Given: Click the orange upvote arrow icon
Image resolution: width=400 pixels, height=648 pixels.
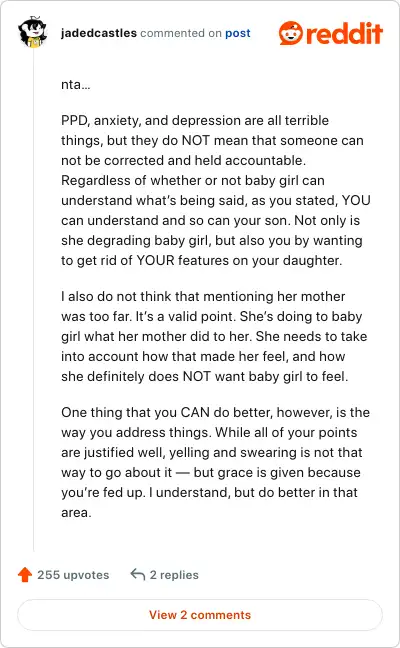Looking at the screenshot, I should (25, 574).
